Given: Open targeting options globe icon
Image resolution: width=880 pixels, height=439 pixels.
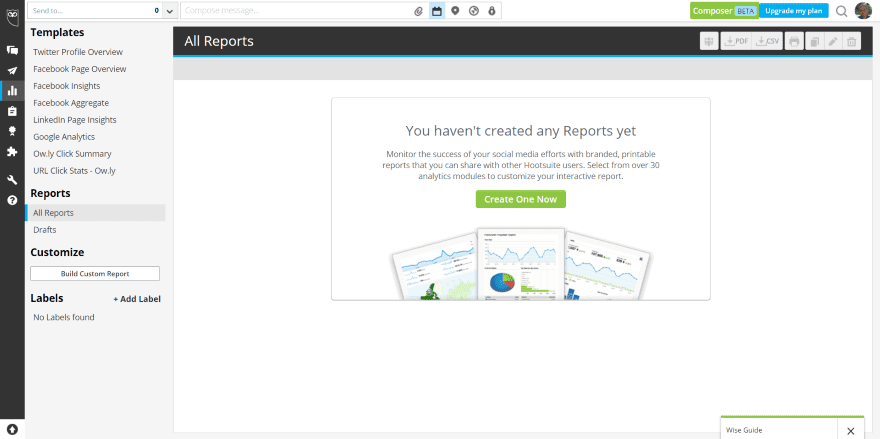Looking at the screenshot, I should (x=474, y=11).
